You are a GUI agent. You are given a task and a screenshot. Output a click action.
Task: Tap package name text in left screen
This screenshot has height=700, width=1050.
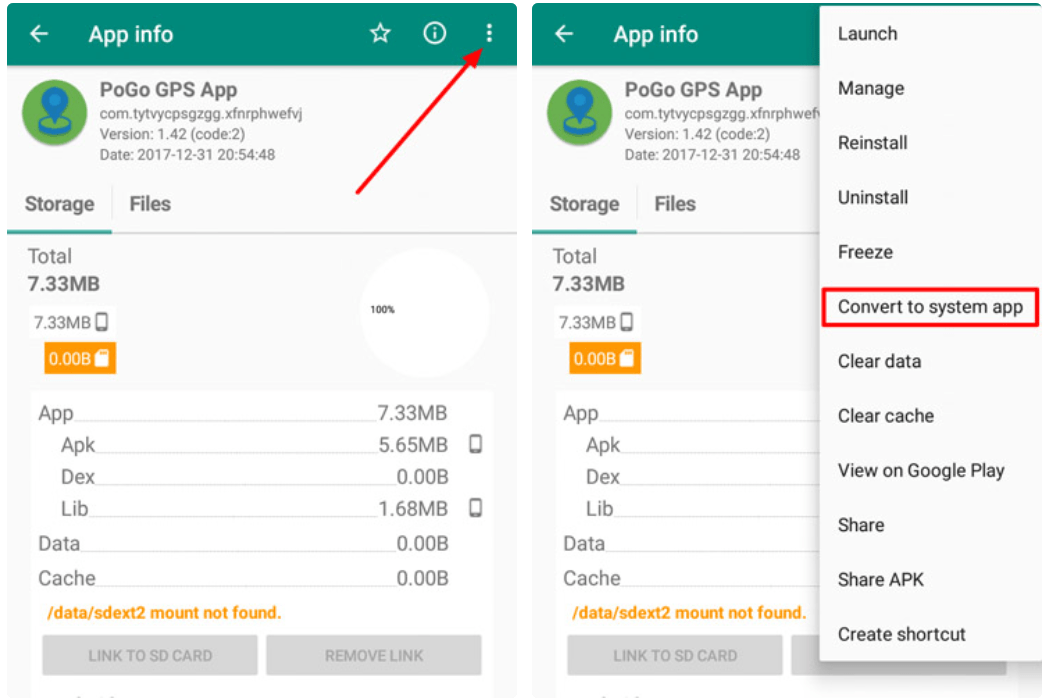(x=201, y=114)
